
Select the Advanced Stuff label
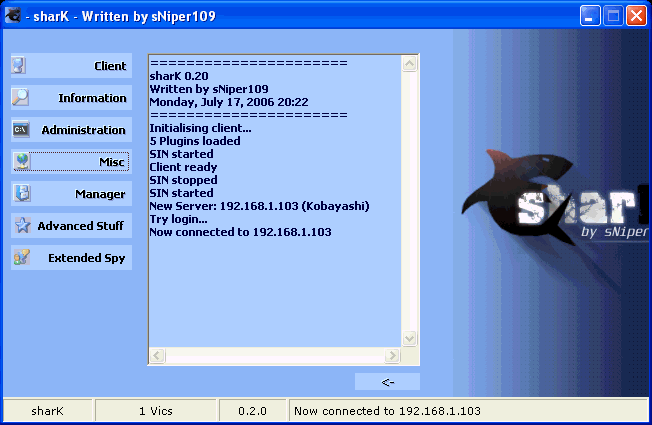click(x=80, y=226)
